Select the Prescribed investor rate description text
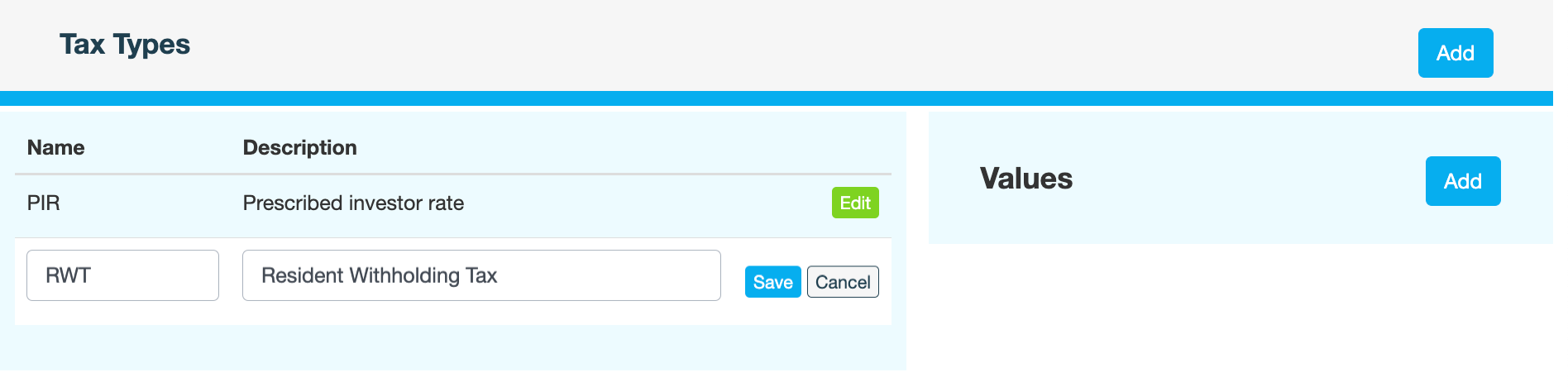The image size is (1568, 387). click(353, 203)
